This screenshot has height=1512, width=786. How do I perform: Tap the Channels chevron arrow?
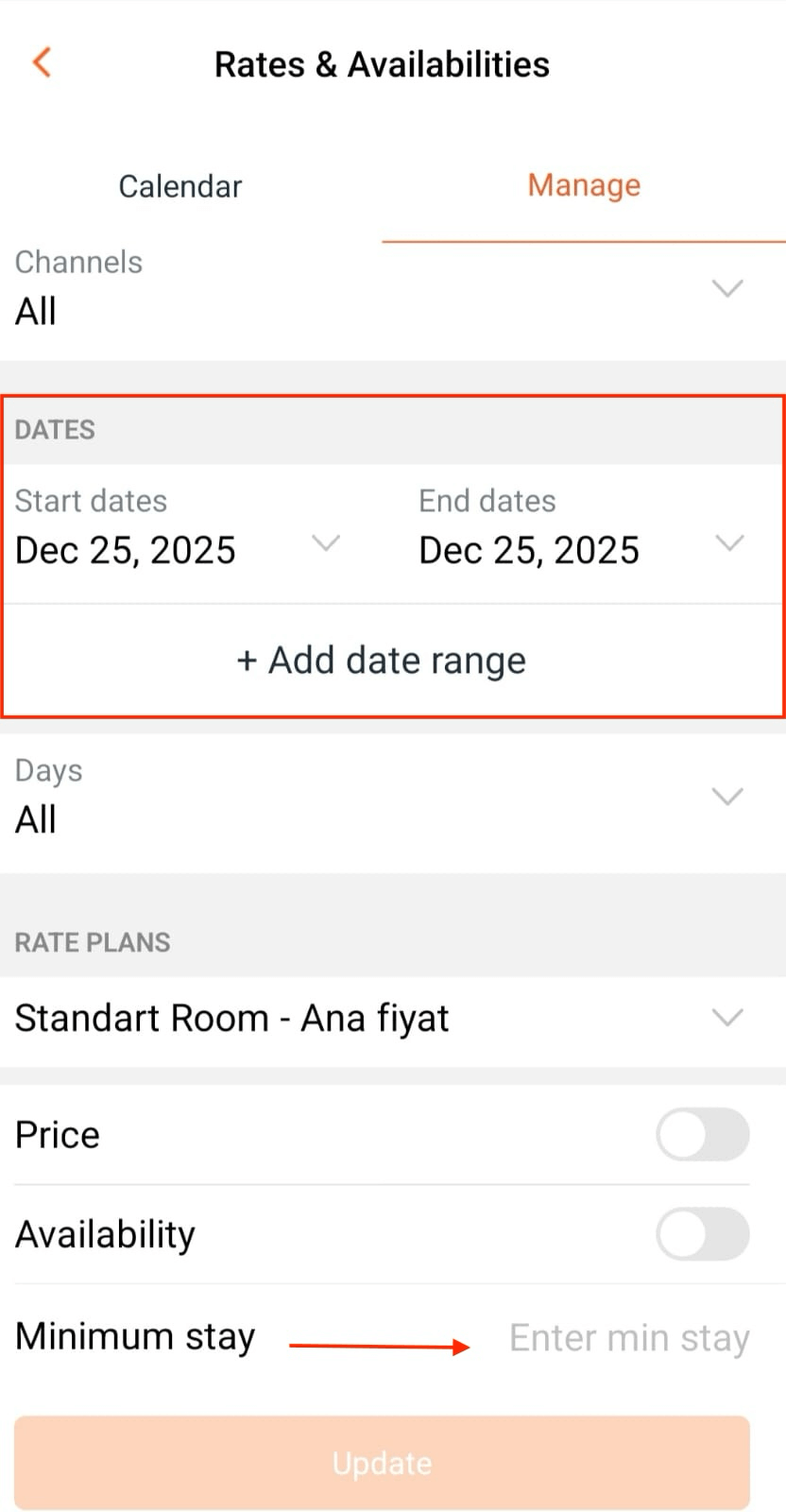coord(726,288)
